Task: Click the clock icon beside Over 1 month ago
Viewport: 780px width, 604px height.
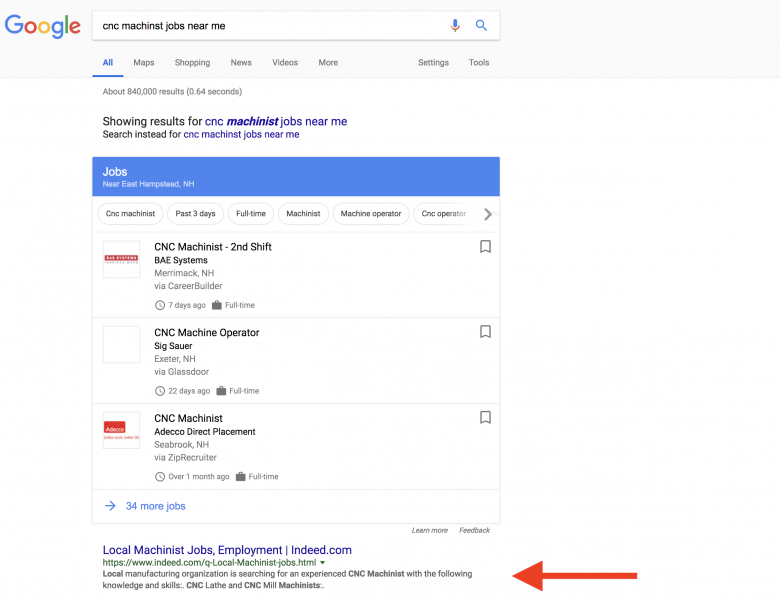Action: (x=160, y=477)
